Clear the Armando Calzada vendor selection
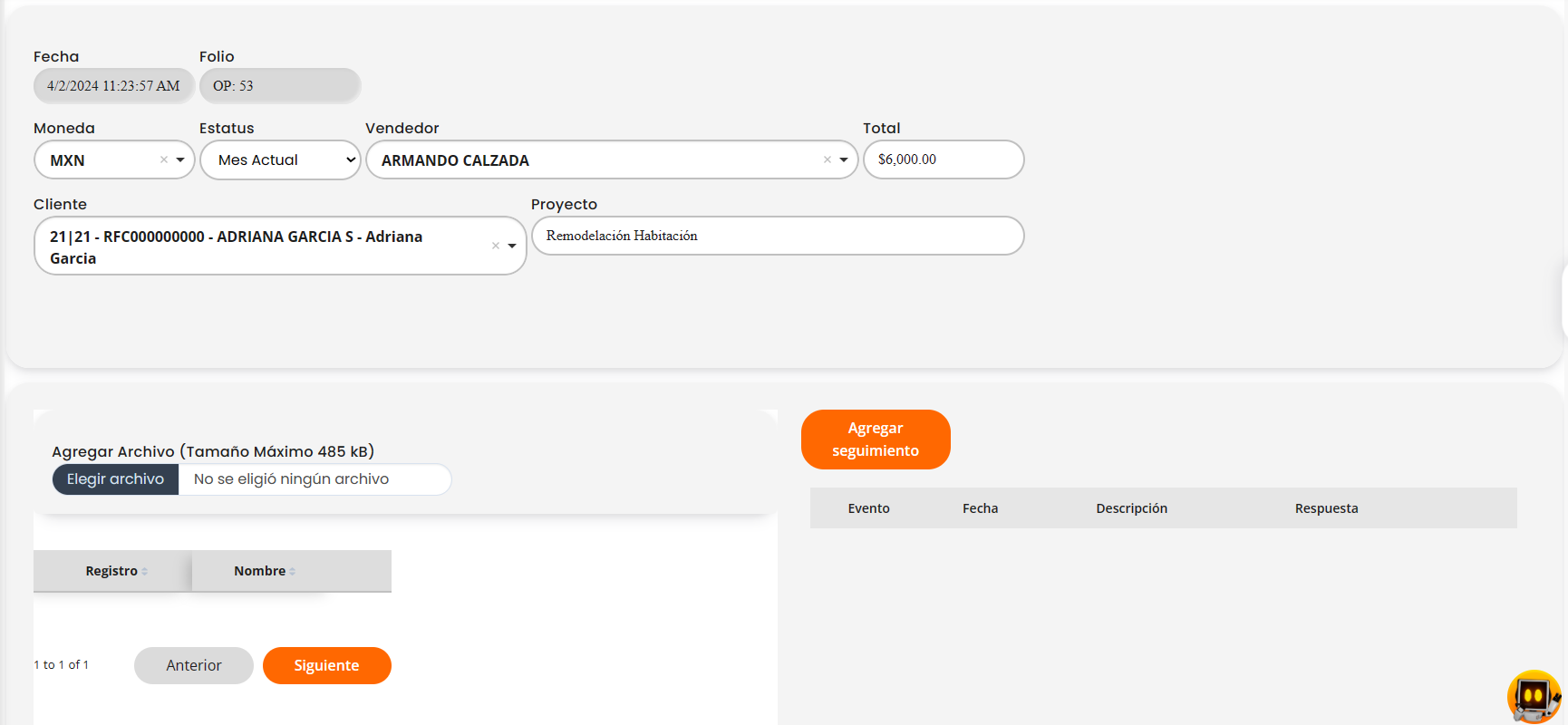 pos(827,159)
